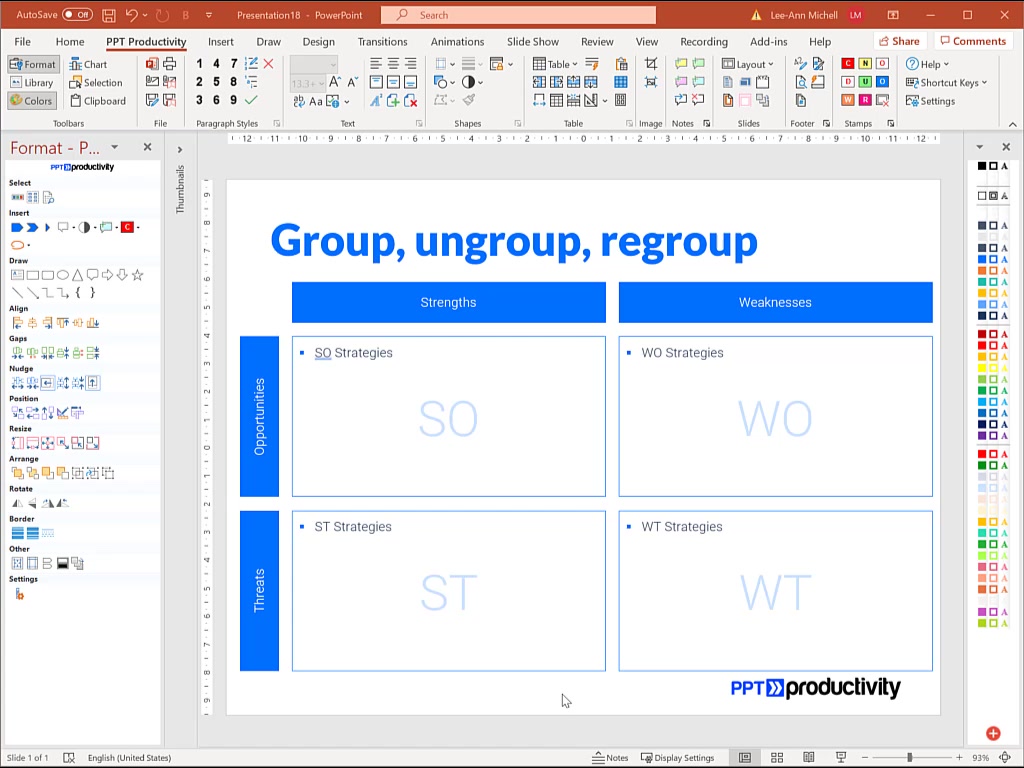Click the Share button
Viewport: 1024px width, 768px height.
tap(899, 41)
